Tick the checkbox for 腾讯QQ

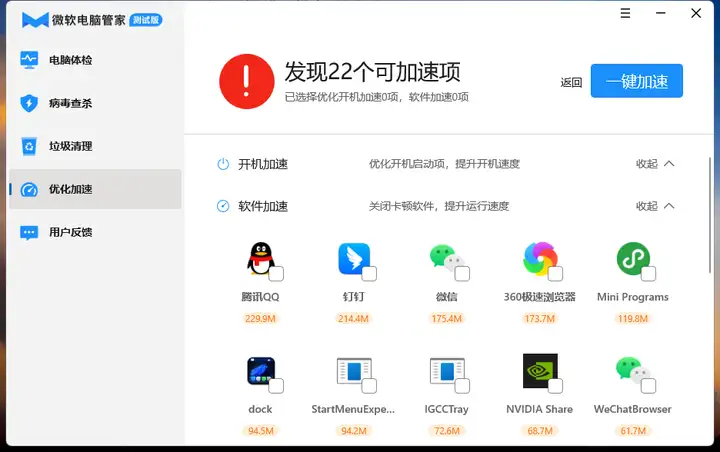click(x=276, y=274)
